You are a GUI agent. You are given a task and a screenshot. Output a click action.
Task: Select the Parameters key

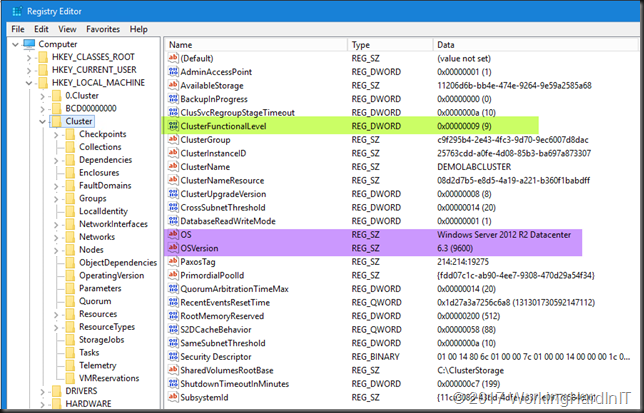point(100,288)
